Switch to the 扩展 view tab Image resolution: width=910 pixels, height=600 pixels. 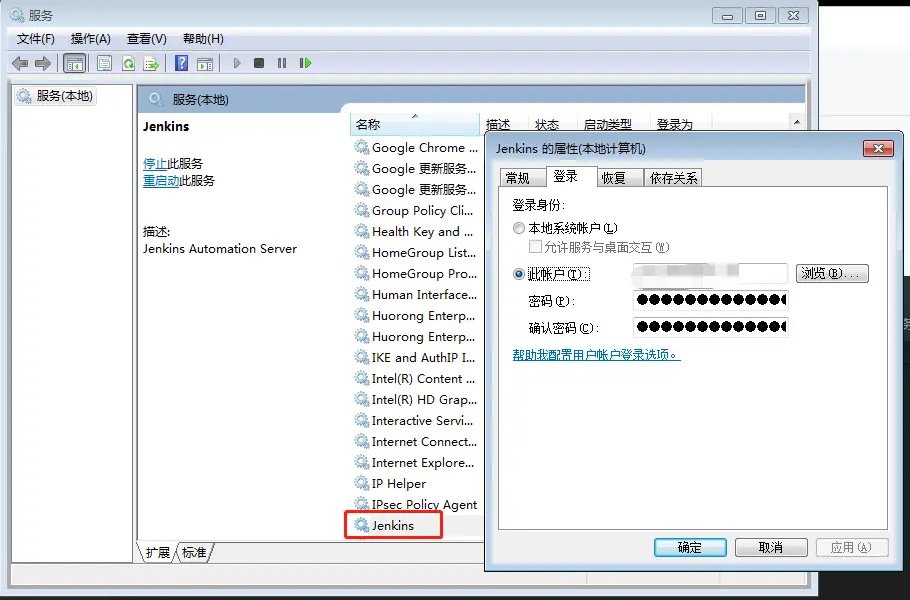[157, 552]
